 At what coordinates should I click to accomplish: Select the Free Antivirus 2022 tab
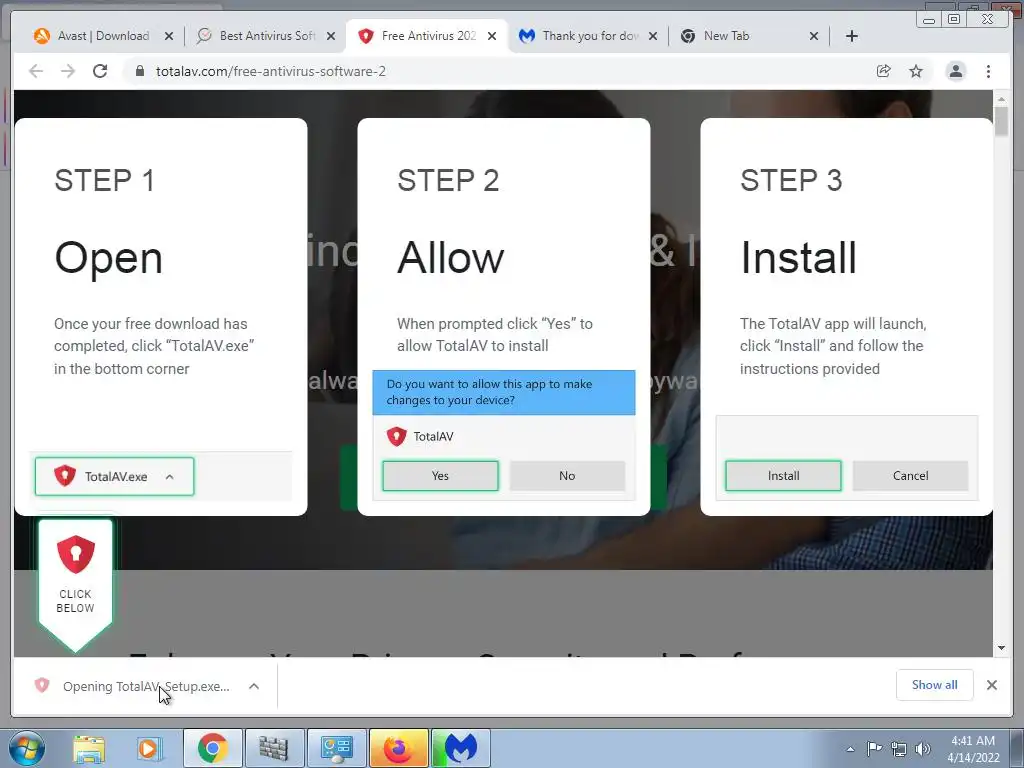tap(428, 36)
